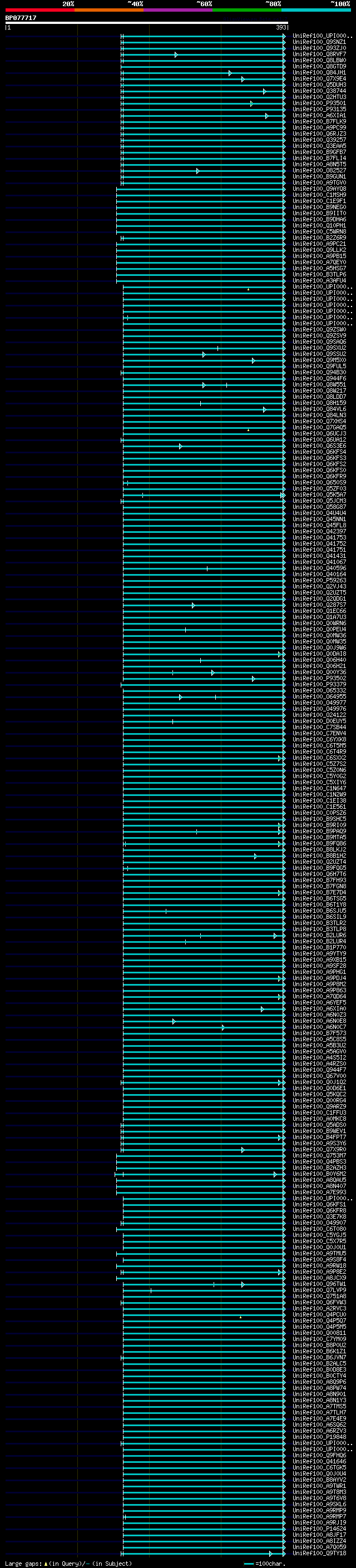Click hit label UniRef100_A6N0C7
The height and width of the screenshot is (1568, 356).
point(319,1027)
